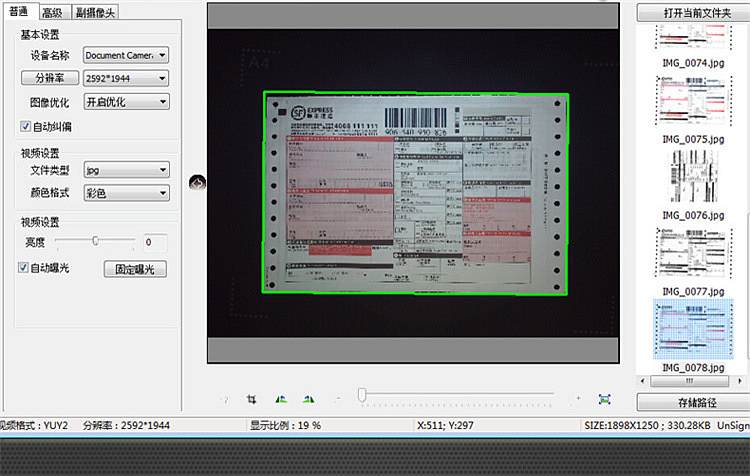Click the scanned SF Express waybill preview
Viewport: 750px width, 476px height.
point(415,193)
